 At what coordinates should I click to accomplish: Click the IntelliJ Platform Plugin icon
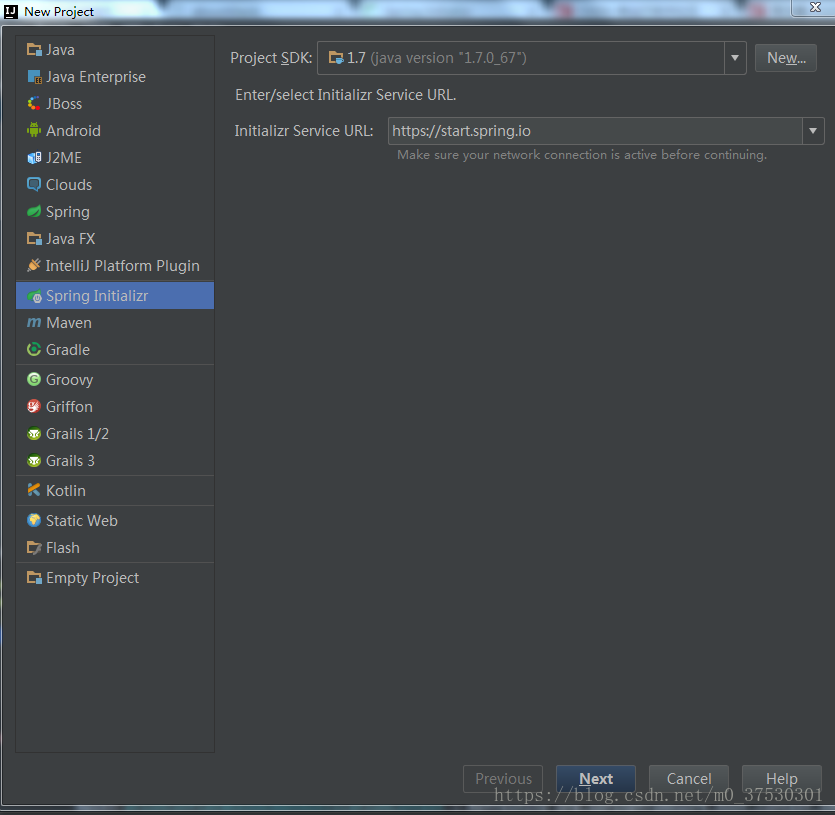(x=34, y=266)
